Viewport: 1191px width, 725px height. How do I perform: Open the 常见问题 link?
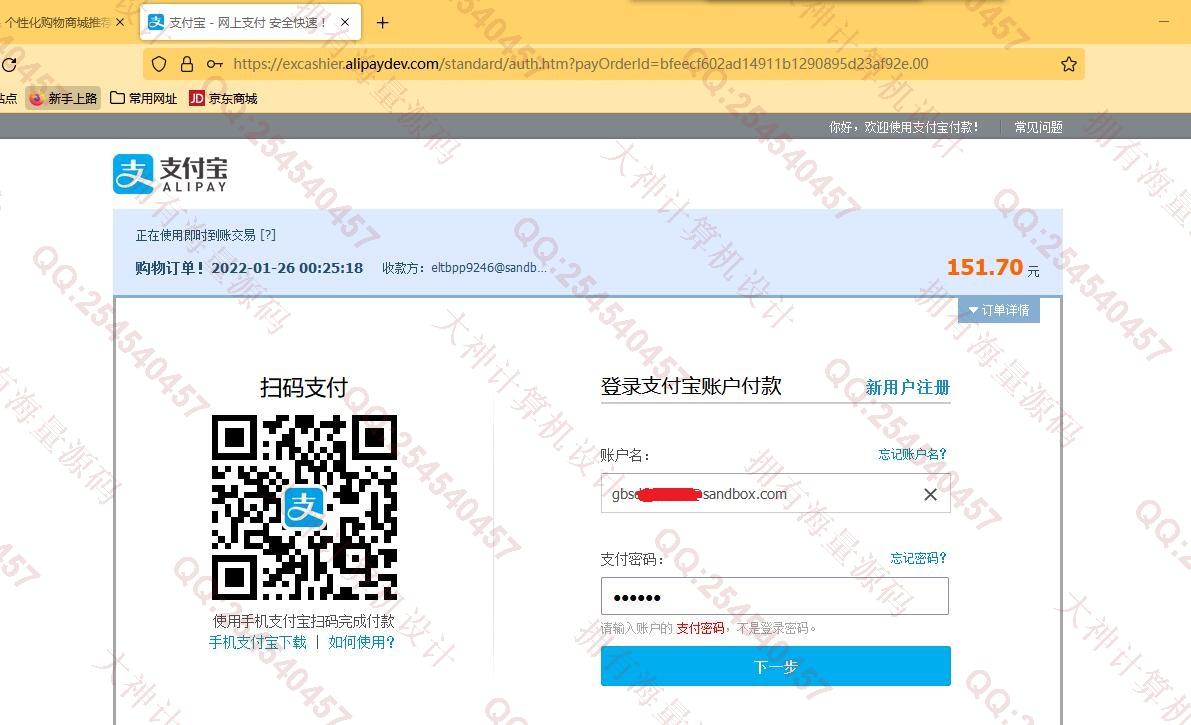1038,127
